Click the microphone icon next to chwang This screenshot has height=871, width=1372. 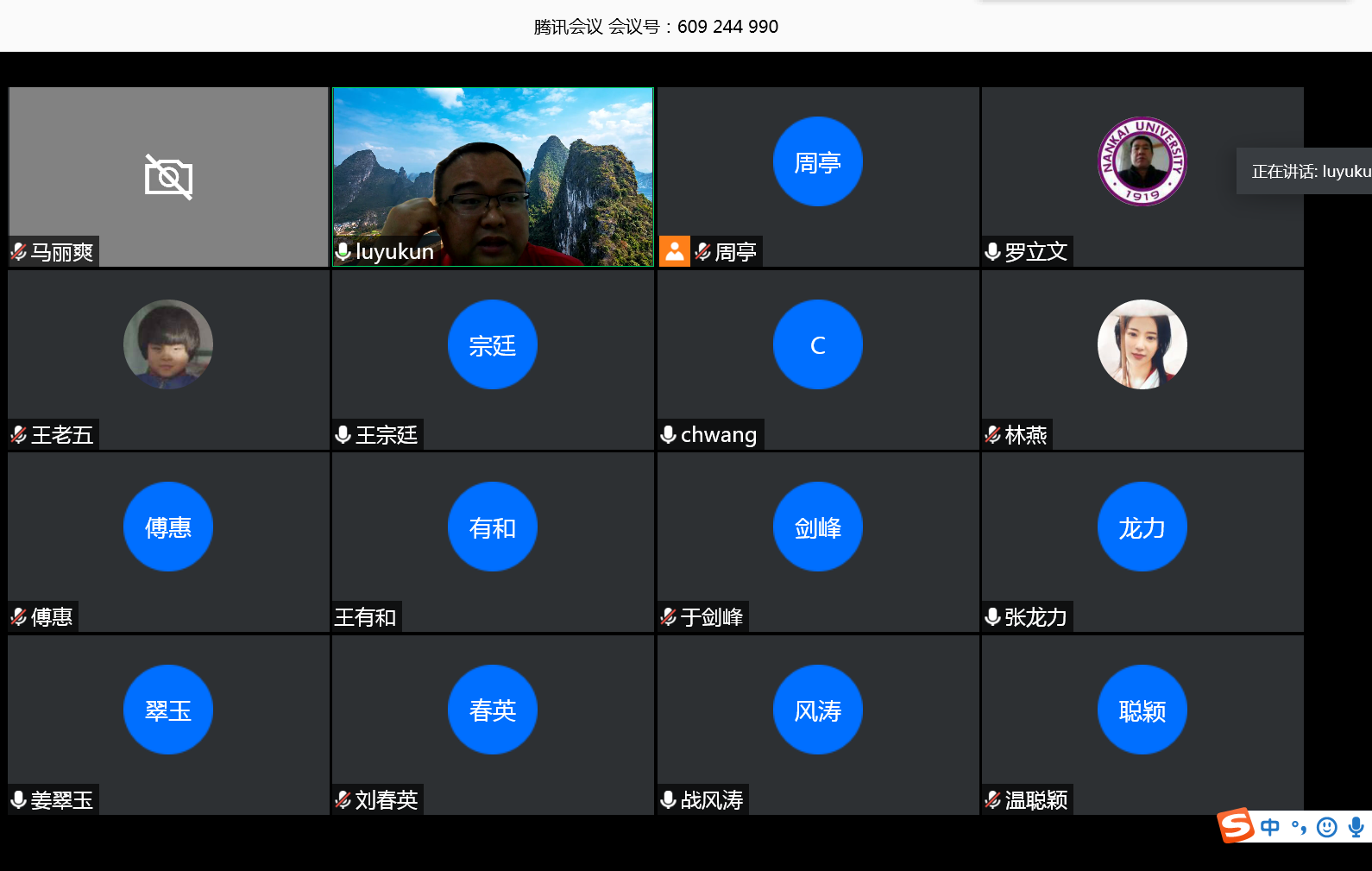(x=668, y=434)
